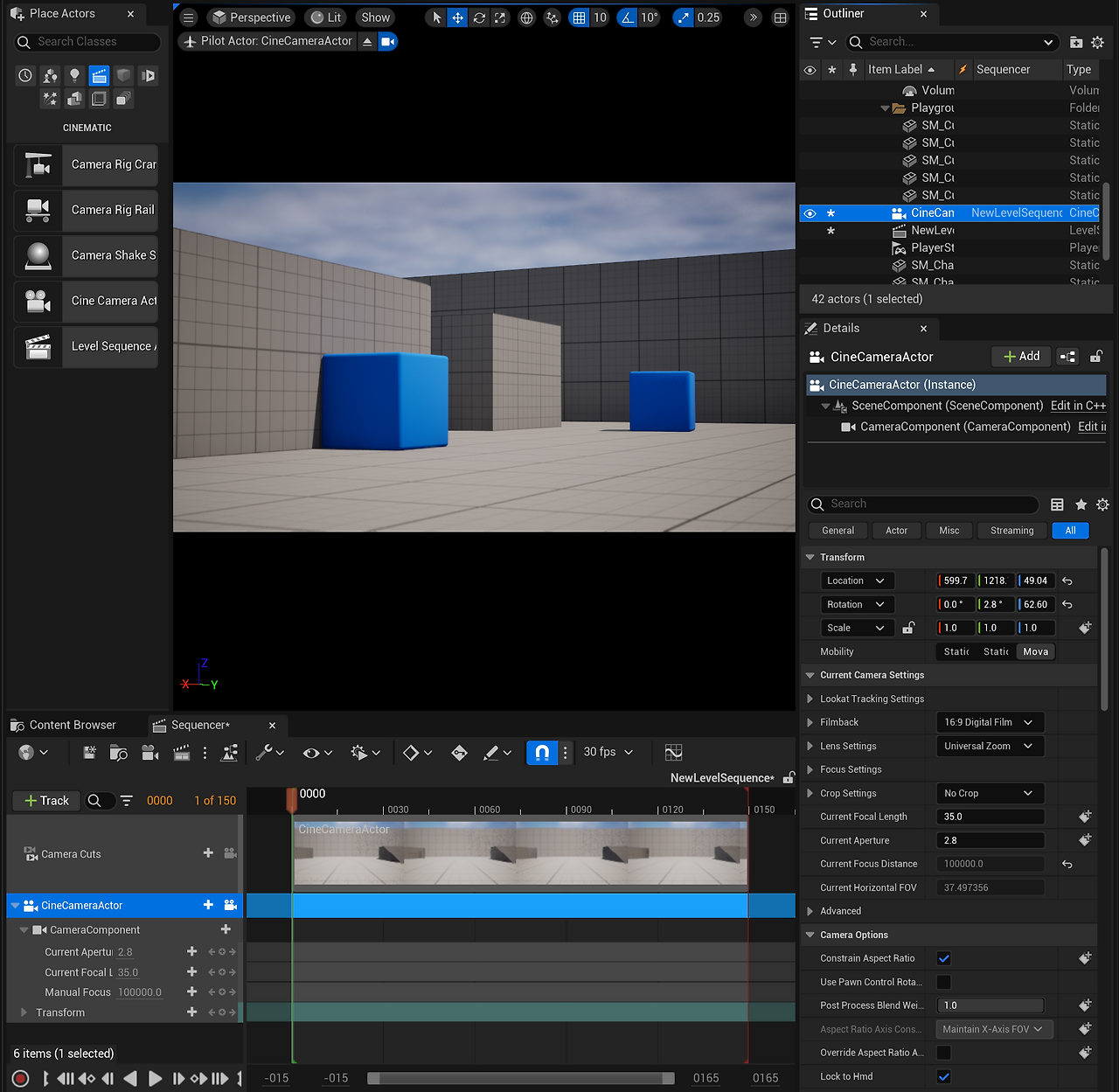Open the curve editor in Sequencer

(673, 753)
